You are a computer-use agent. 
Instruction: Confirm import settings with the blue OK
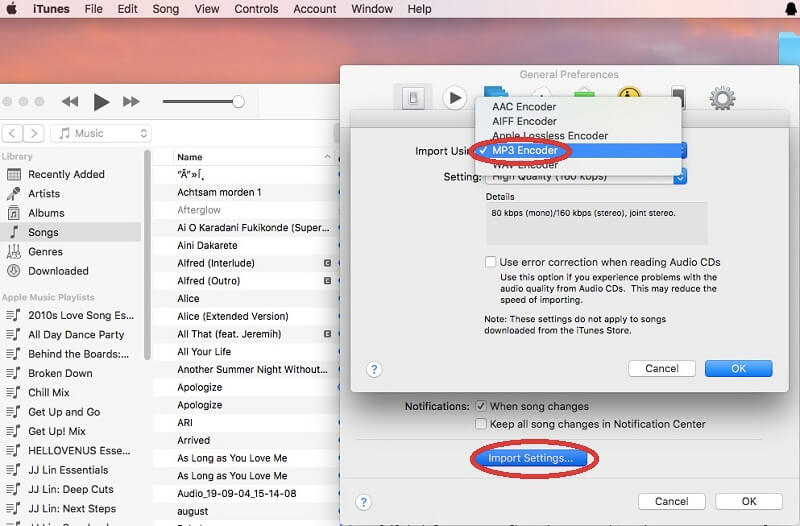[738, 368]
